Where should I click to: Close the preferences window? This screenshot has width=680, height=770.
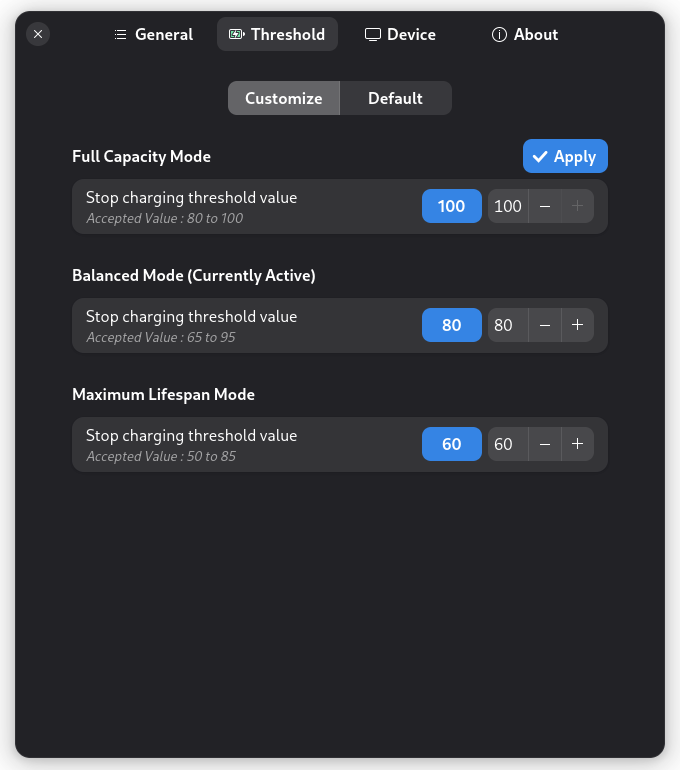[38, 34]
